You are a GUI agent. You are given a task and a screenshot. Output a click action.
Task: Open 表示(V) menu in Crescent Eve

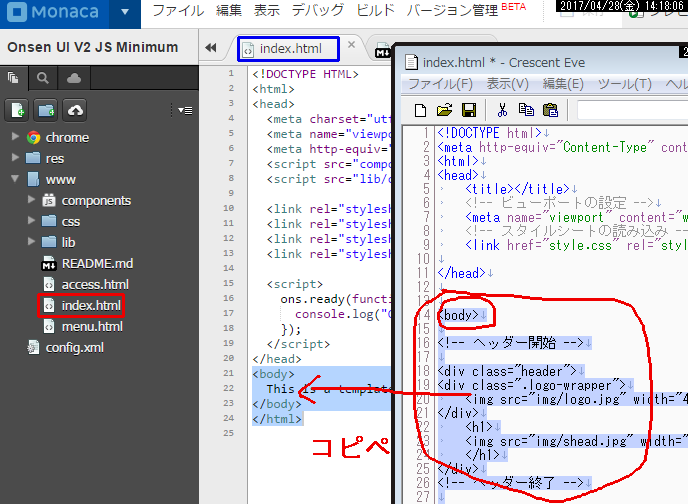[x=507, y=83]
